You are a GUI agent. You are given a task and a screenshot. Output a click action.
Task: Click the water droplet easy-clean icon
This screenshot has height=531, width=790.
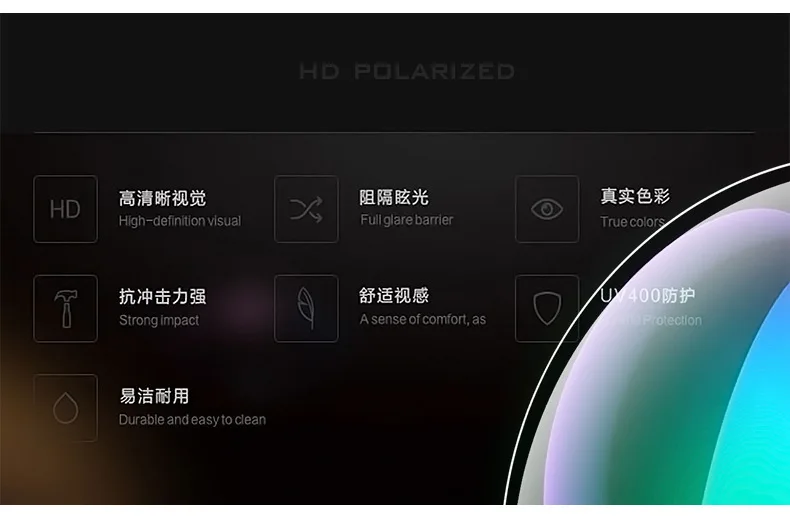[65, 408]
